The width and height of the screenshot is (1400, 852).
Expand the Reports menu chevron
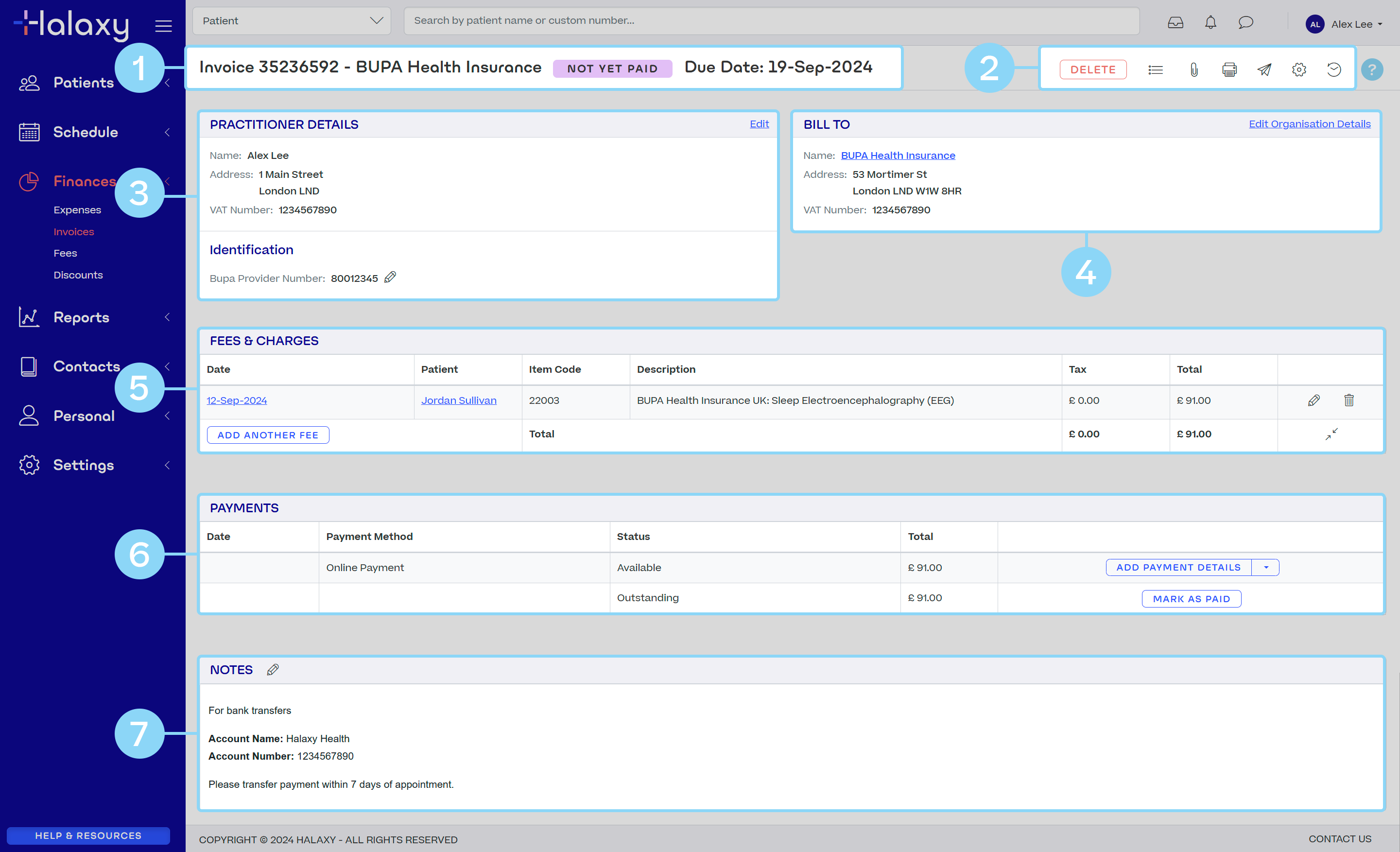(167, 317)
